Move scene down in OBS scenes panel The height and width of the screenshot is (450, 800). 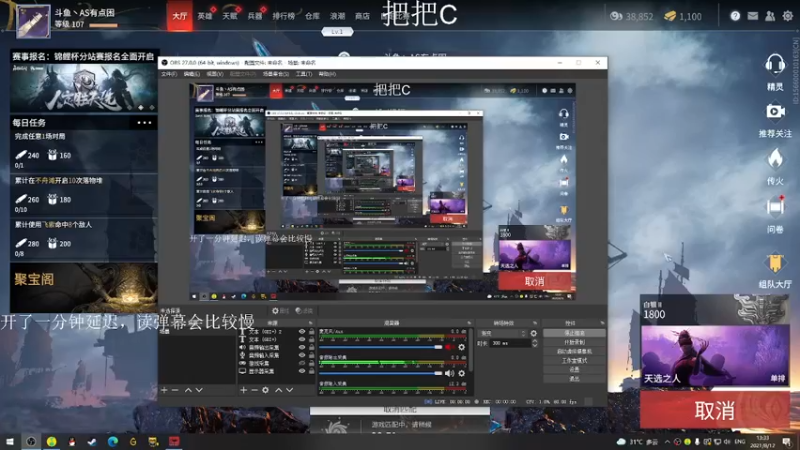[199, 390]
